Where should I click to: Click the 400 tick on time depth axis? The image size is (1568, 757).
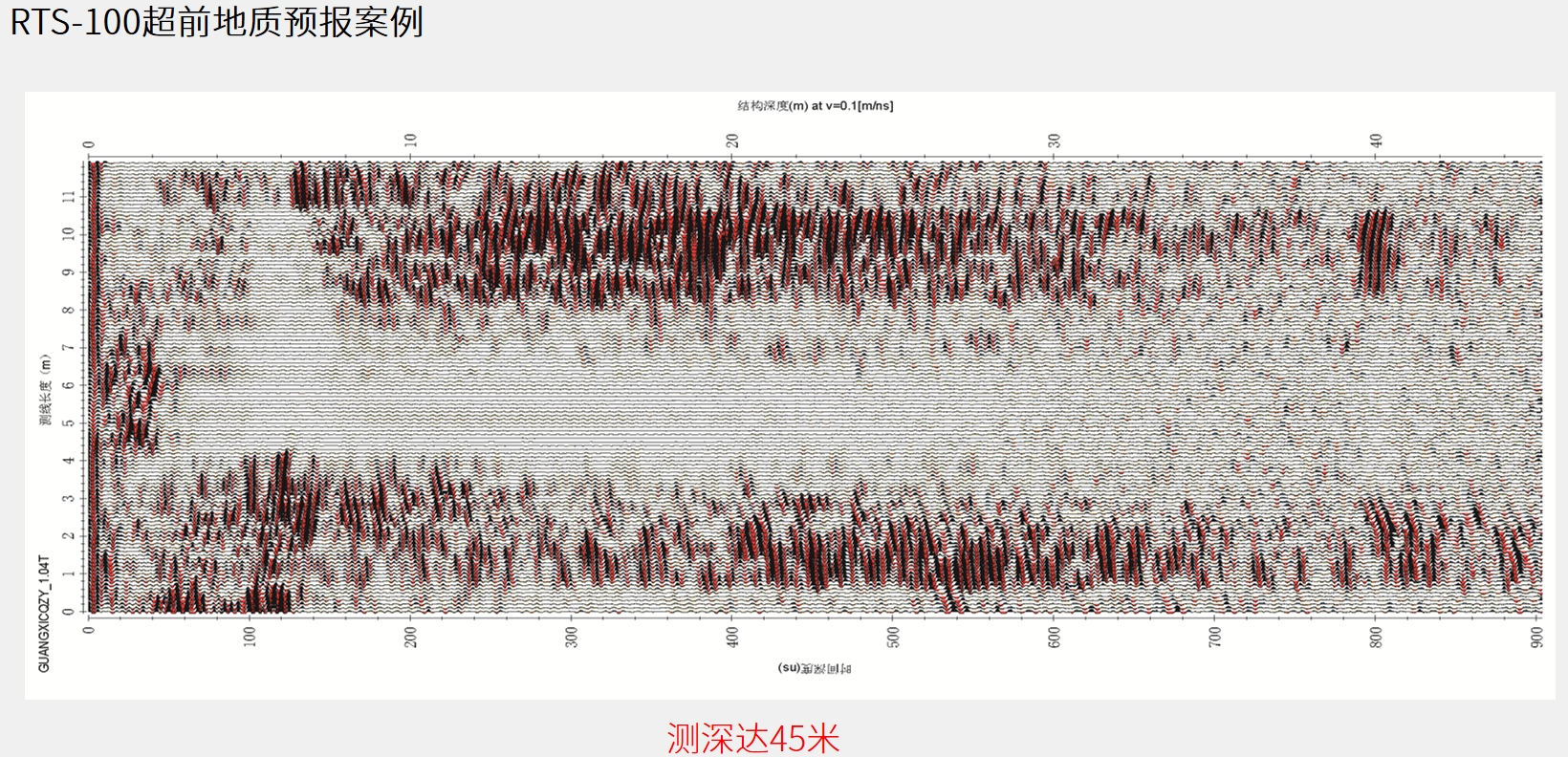[732, 637]
